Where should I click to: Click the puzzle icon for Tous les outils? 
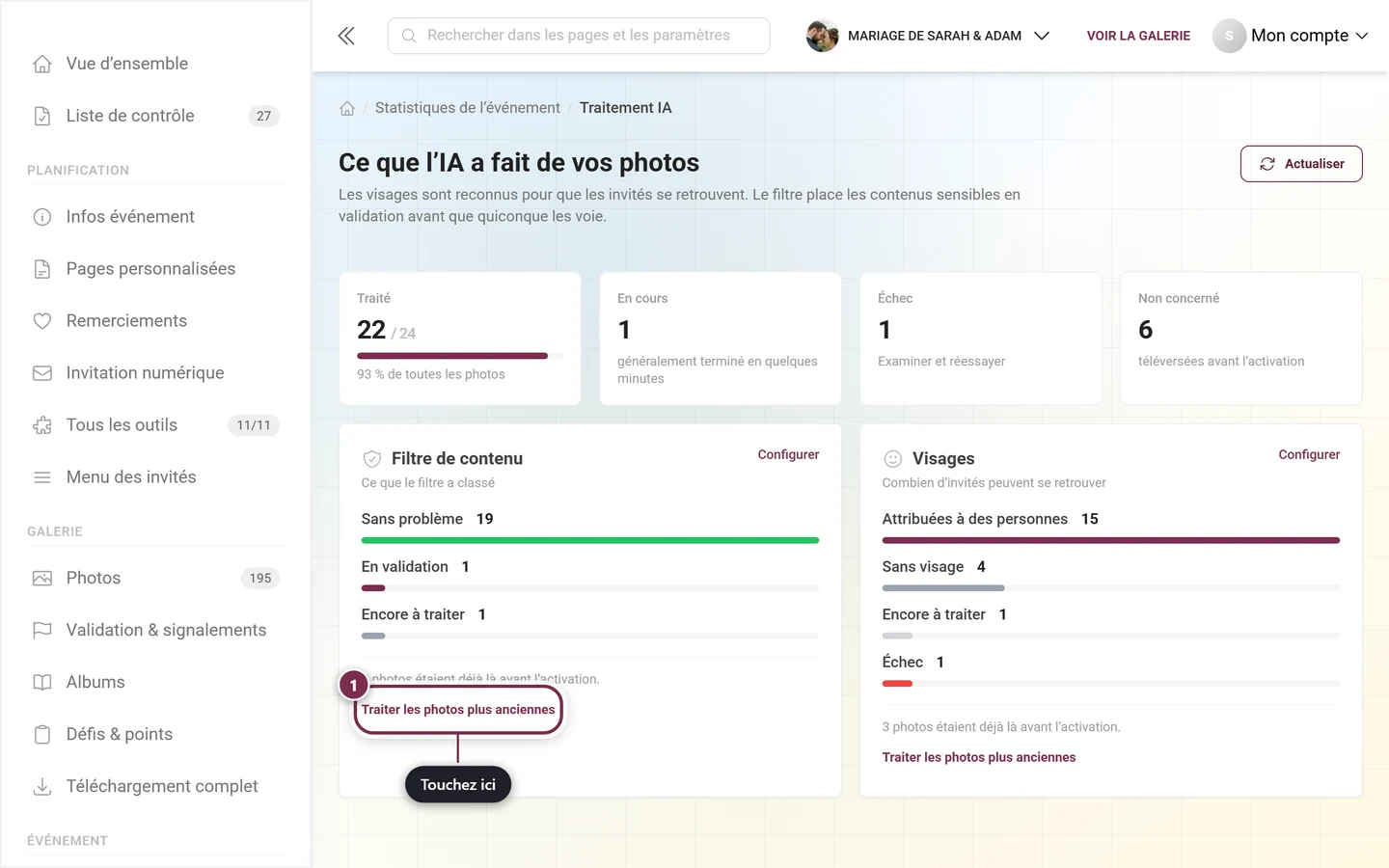click(x=42, y=425)
